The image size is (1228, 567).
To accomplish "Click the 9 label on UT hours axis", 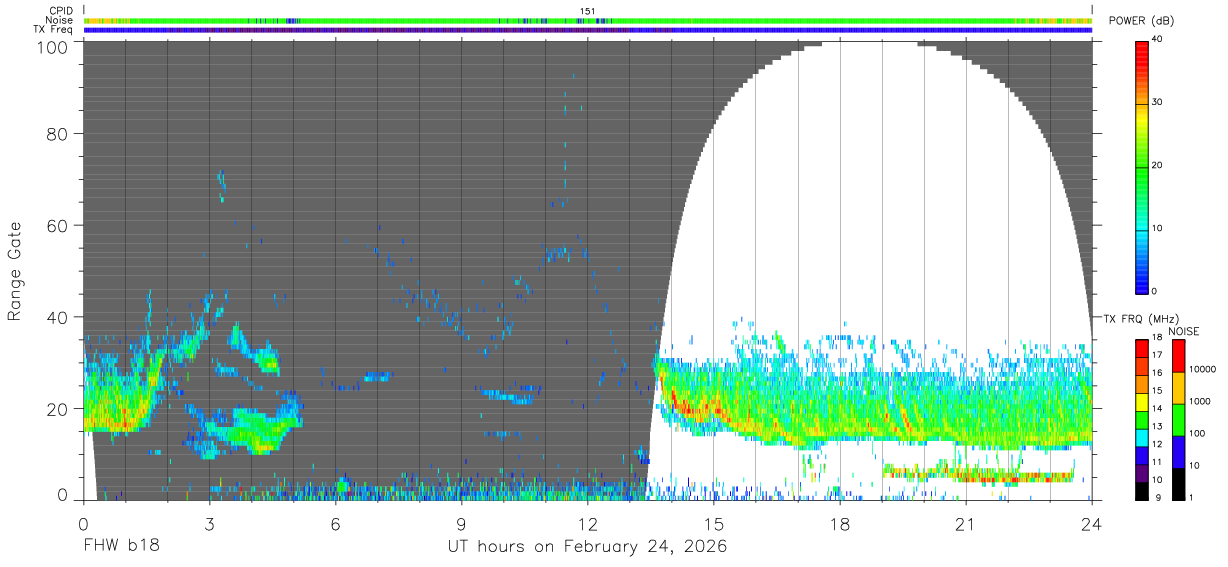I will (x=461, y=523).
